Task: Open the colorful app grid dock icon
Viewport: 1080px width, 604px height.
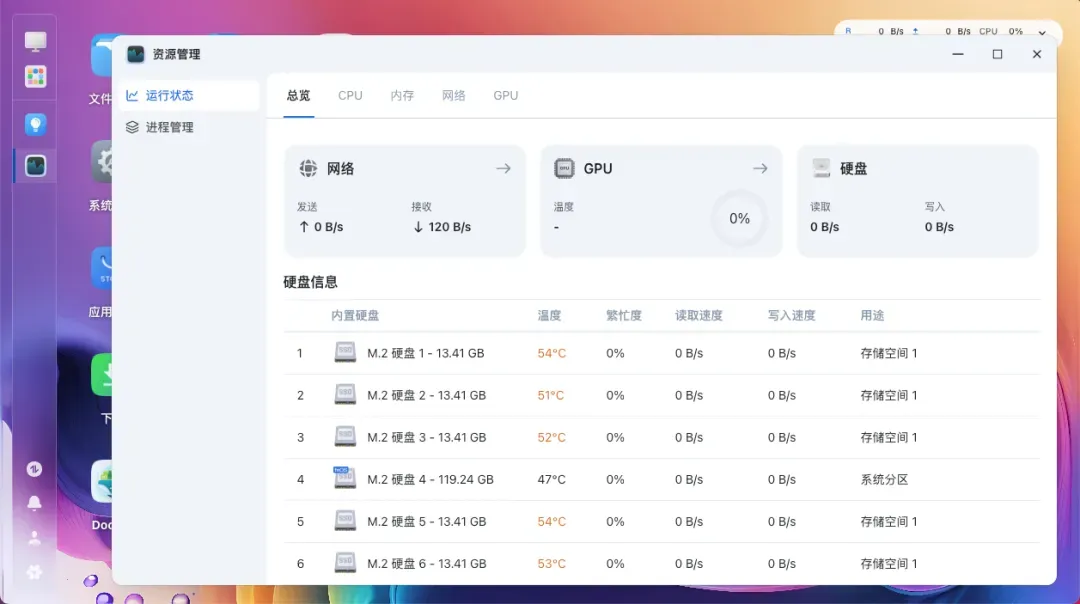Action: coord(35,77)
